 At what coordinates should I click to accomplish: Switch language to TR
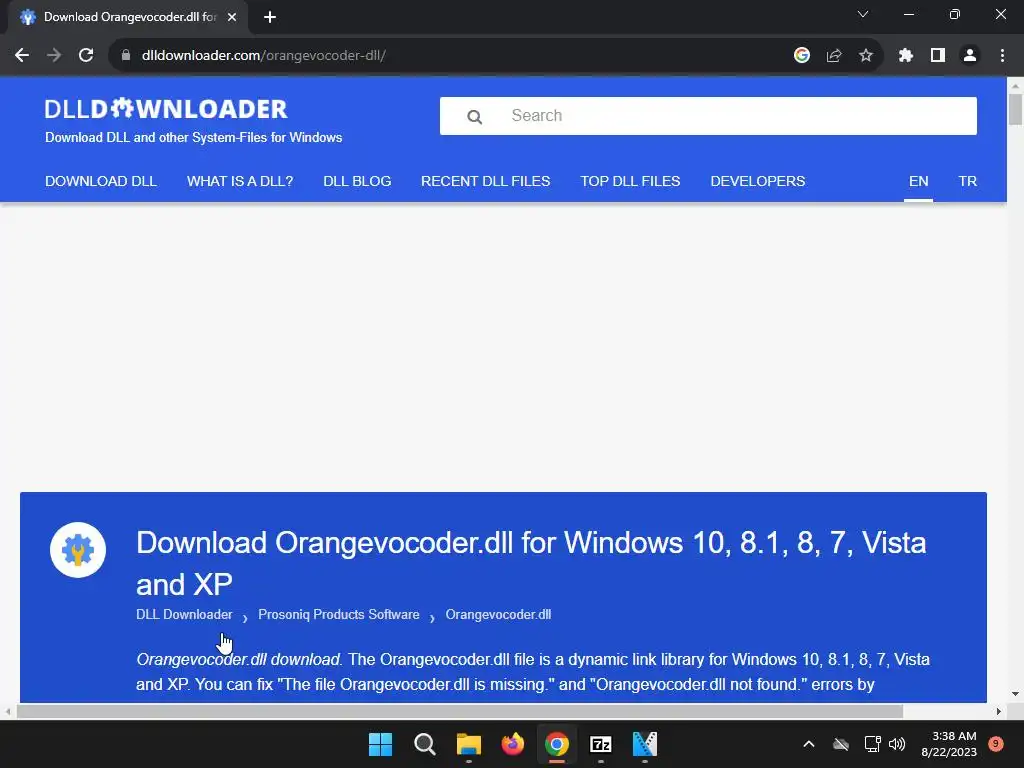pyautogui.click(x=967, y=182)
